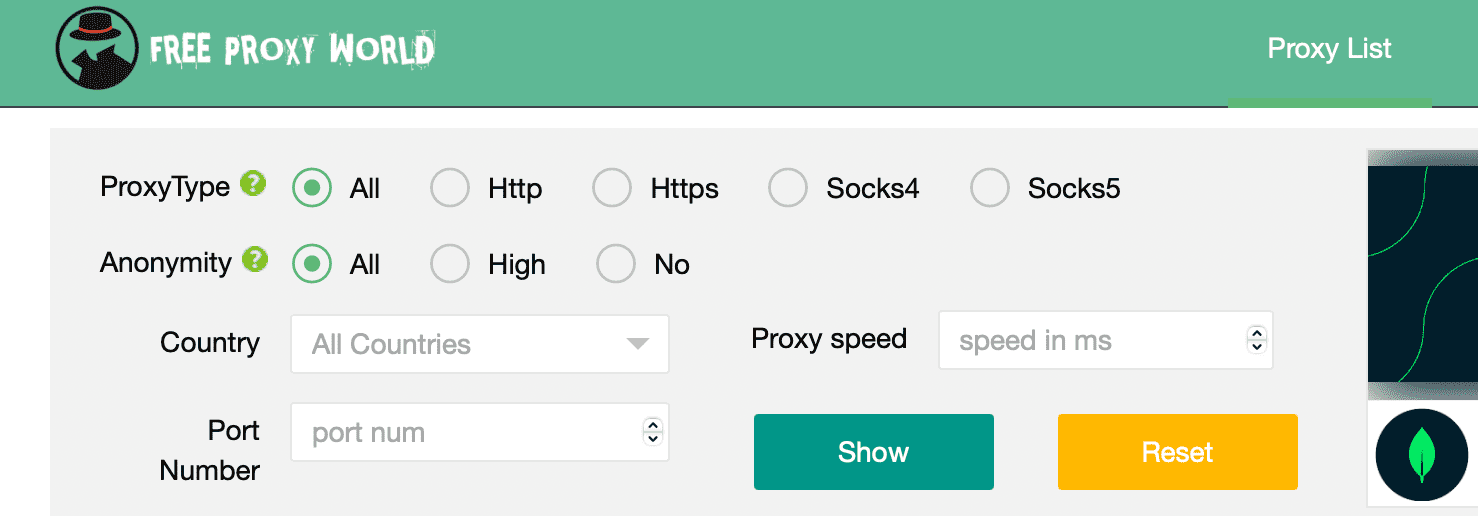1478x516 pixels.
Task: Click the Port Number stepper arrows
Action: (653, 432)
